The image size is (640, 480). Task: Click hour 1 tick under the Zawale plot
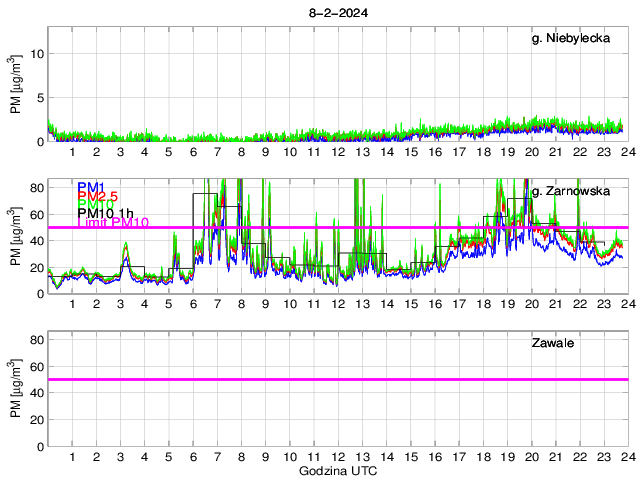coord(72,457)
